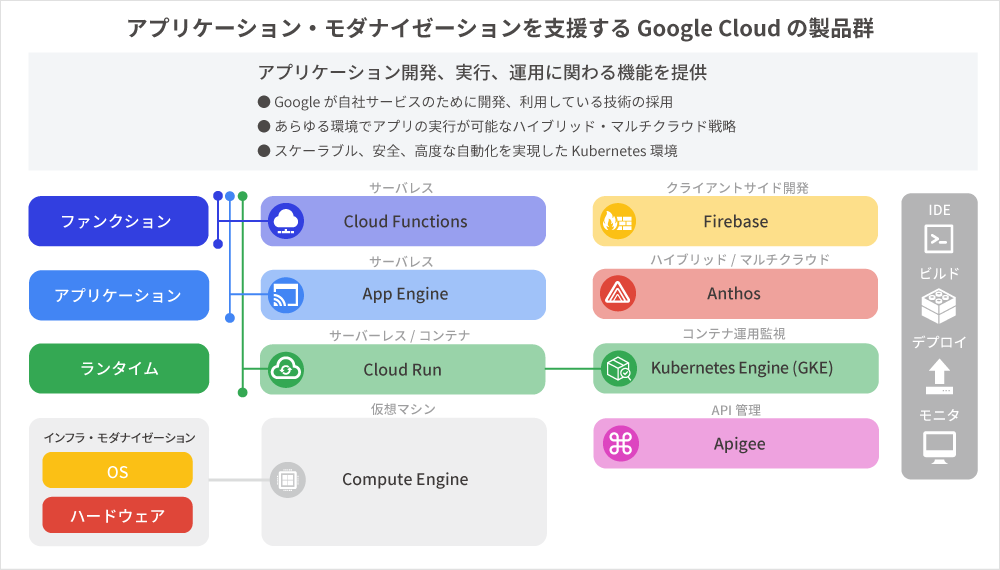Click the Cloud Functions cloud icon

tap(287, 221)
